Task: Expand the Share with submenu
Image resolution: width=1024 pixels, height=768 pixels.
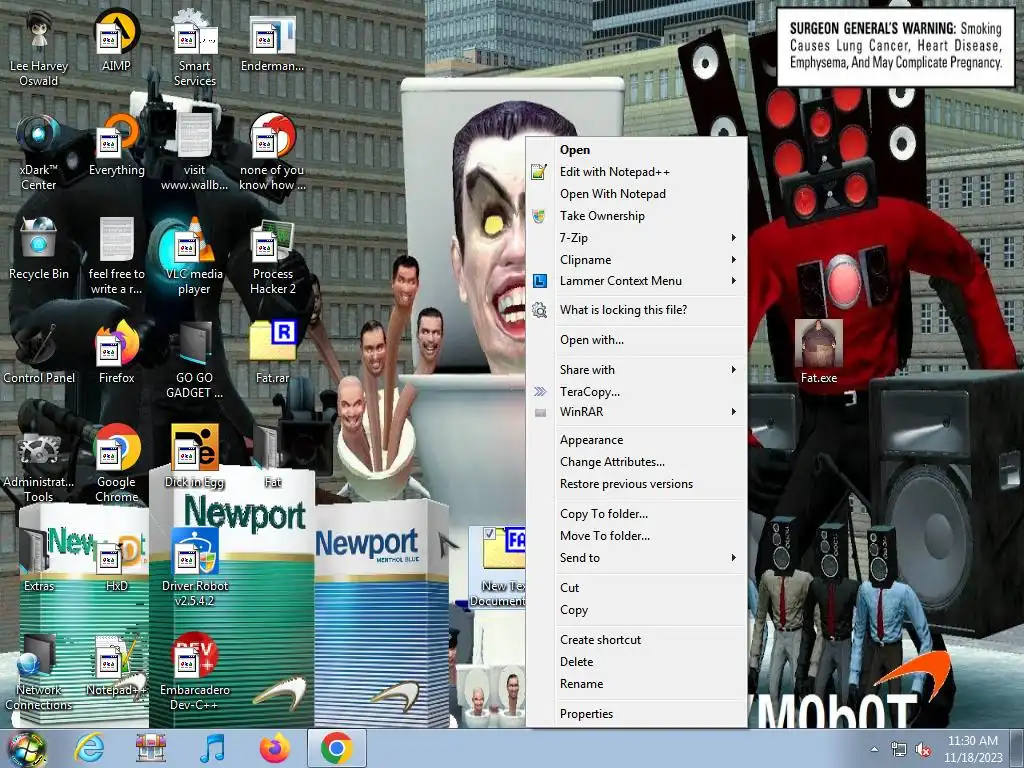Action: (636, 370)
